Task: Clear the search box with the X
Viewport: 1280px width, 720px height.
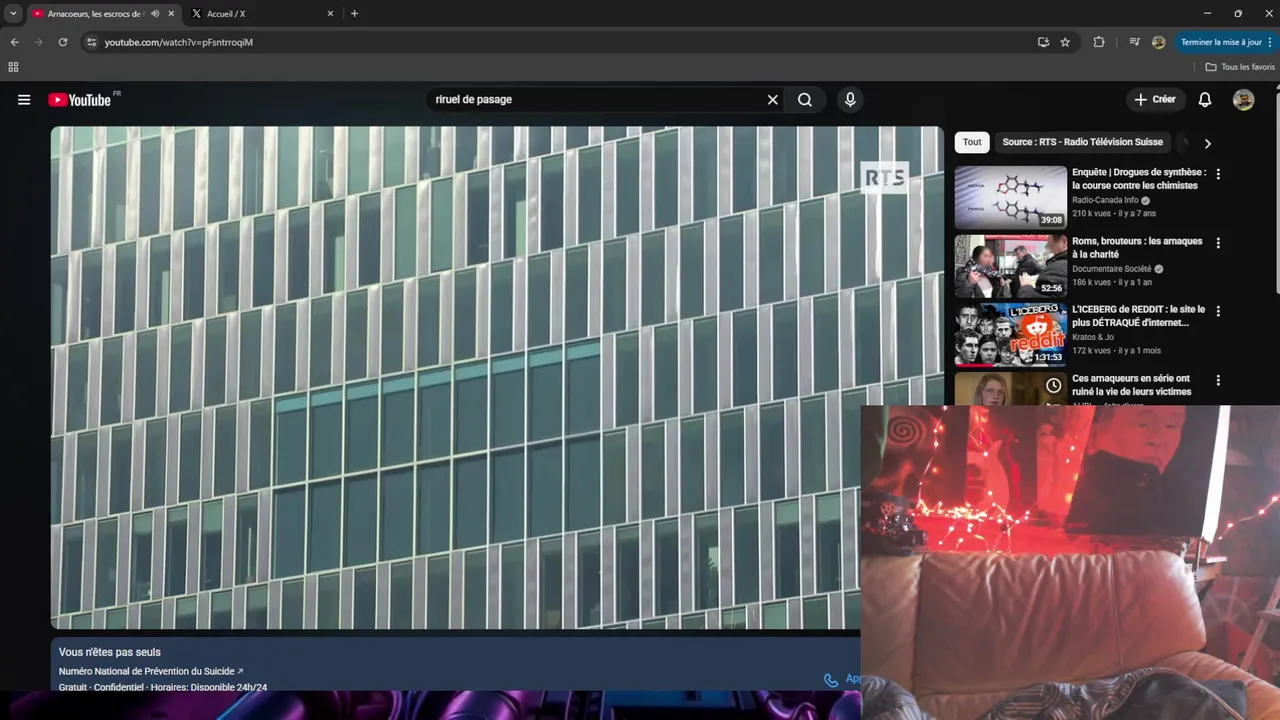Action: coord(772,100)
